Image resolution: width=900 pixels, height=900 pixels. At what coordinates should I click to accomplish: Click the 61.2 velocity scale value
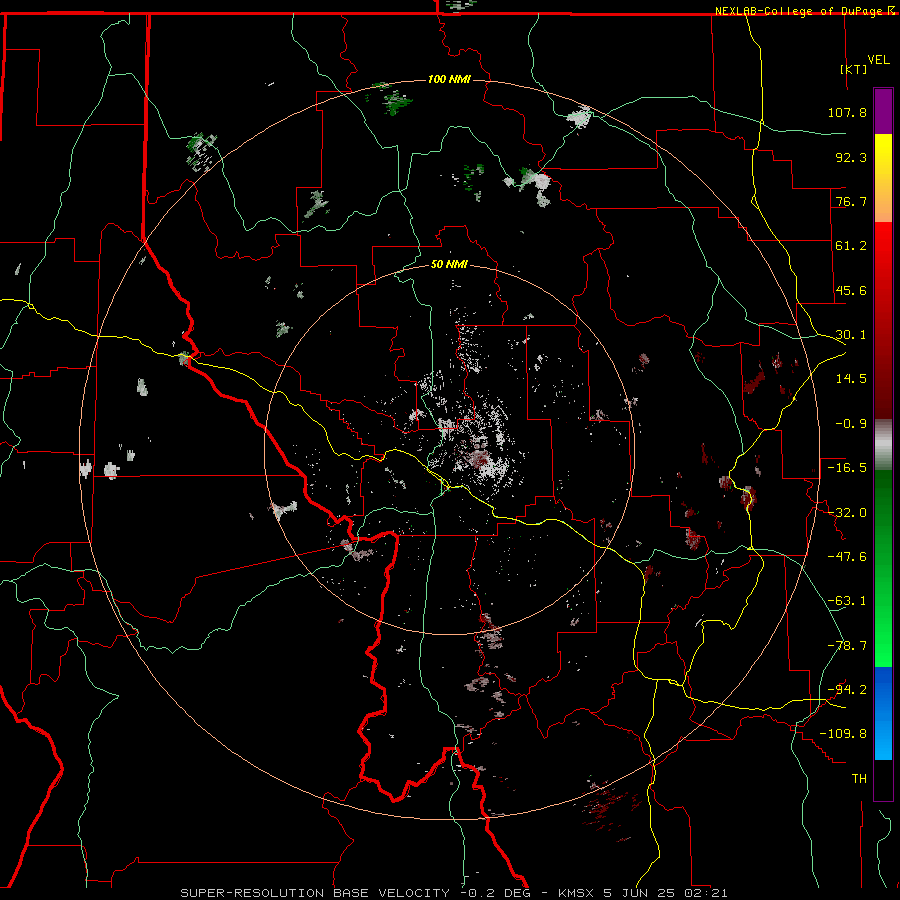(851, 246)
